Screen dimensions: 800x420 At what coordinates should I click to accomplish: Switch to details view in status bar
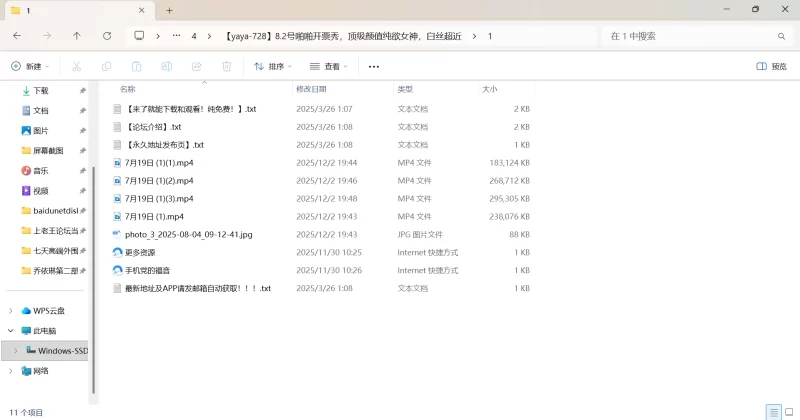(x=772, y=412)
